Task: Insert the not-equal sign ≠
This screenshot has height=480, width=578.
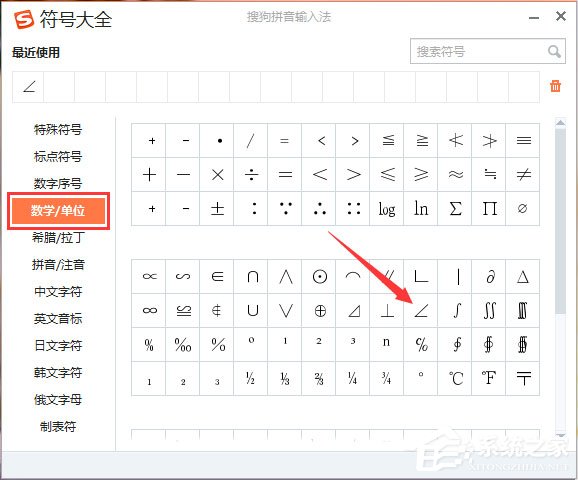Action: (x=523, y=174)
